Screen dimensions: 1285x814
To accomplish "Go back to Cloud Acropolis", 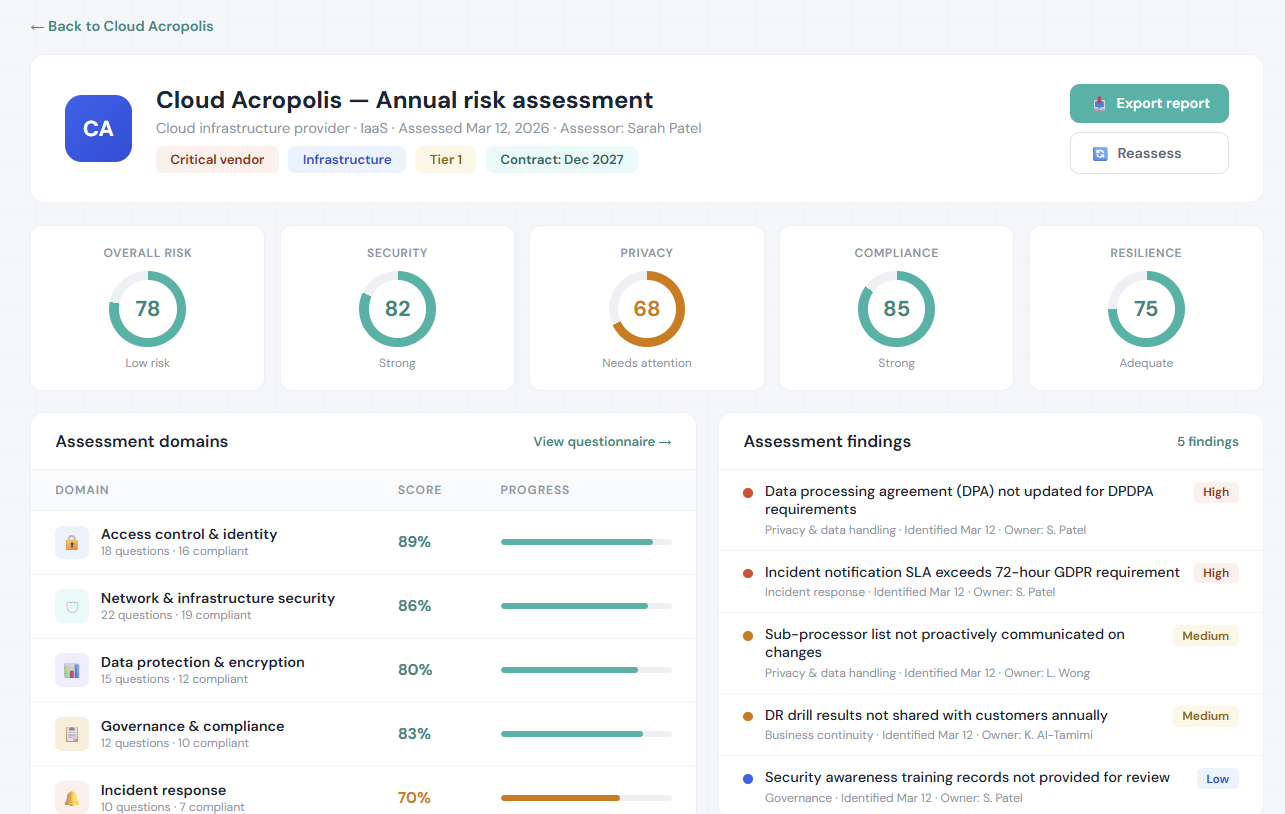I will pos(122,26).
